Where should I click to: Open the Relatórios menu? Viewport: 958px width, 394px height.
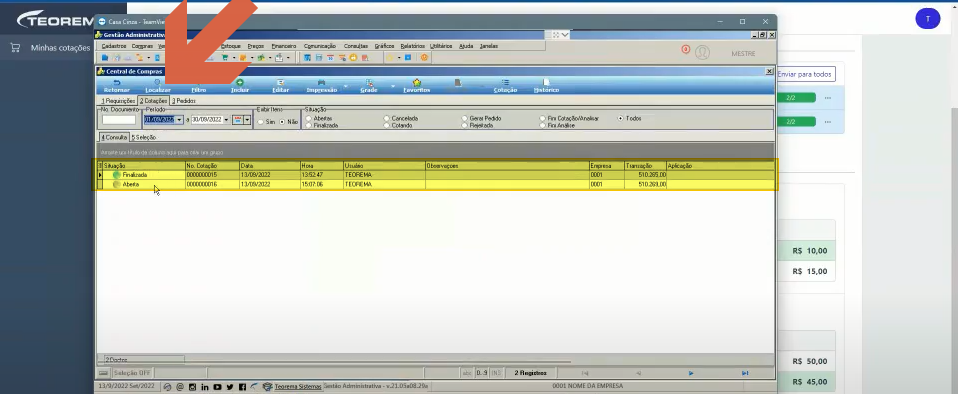(x=412, y=46)
